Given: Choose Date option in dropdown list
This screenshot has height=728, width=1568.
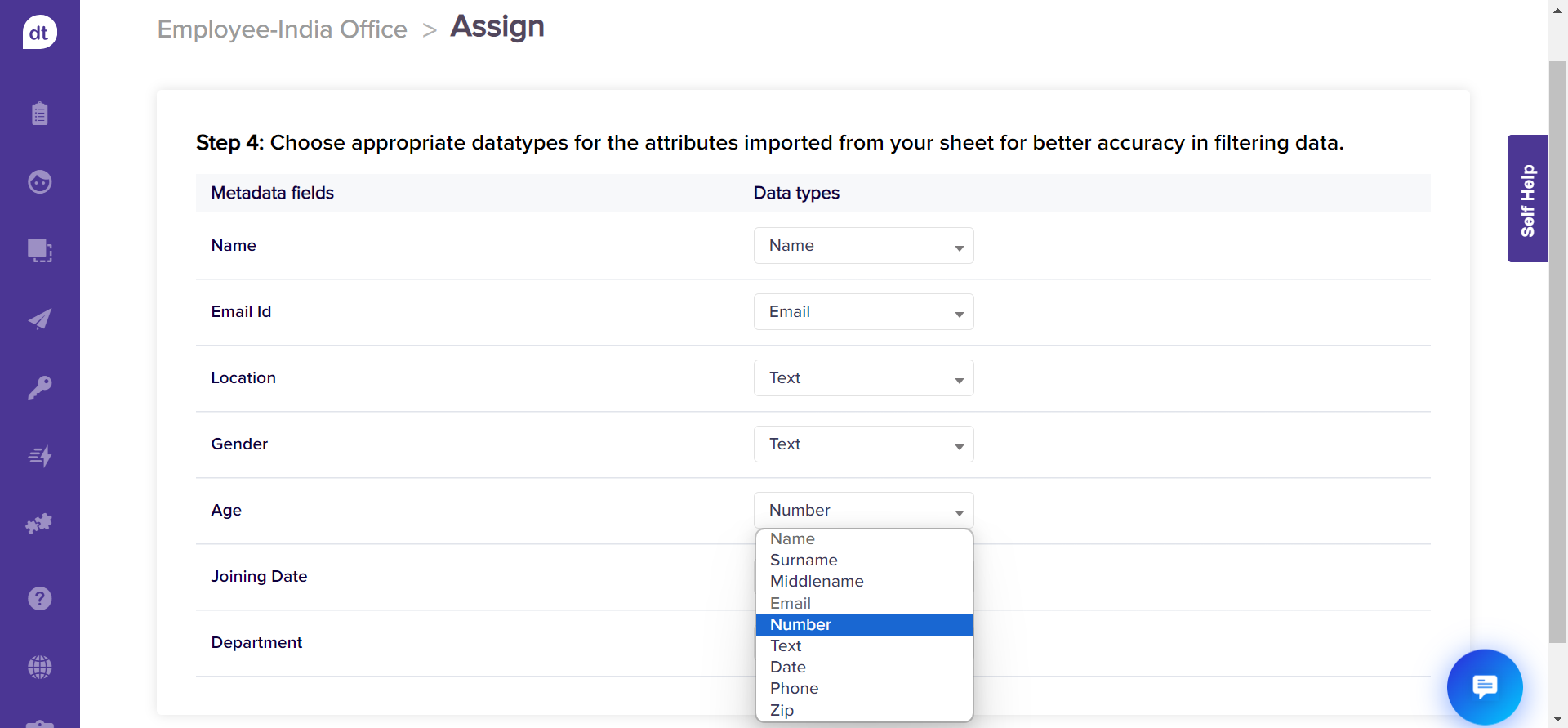Looking at the screenshot, I should 788,668.
